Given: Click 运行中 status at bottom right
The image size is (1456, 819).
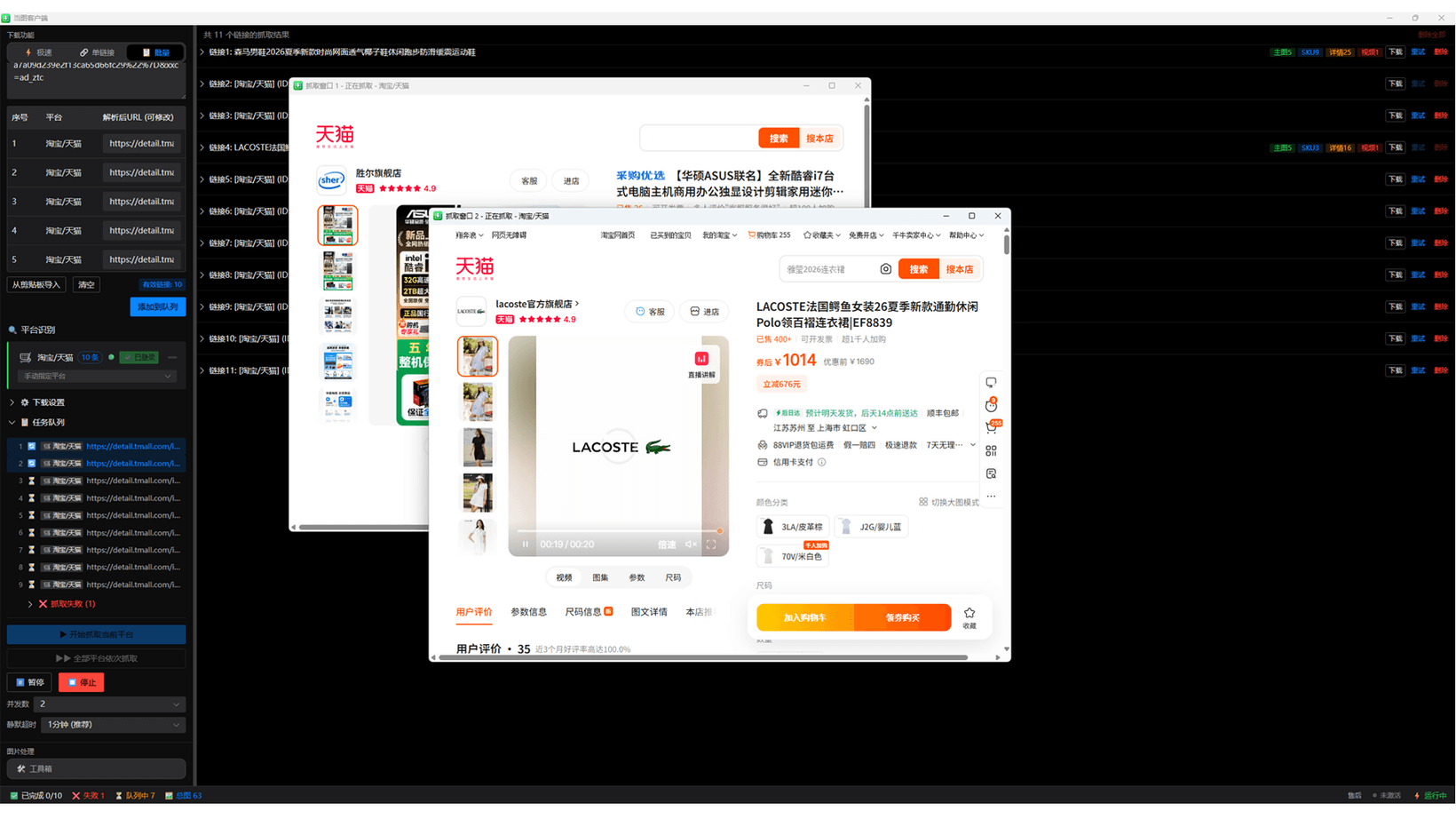Looking at the screenshot, I should 1430,796.
